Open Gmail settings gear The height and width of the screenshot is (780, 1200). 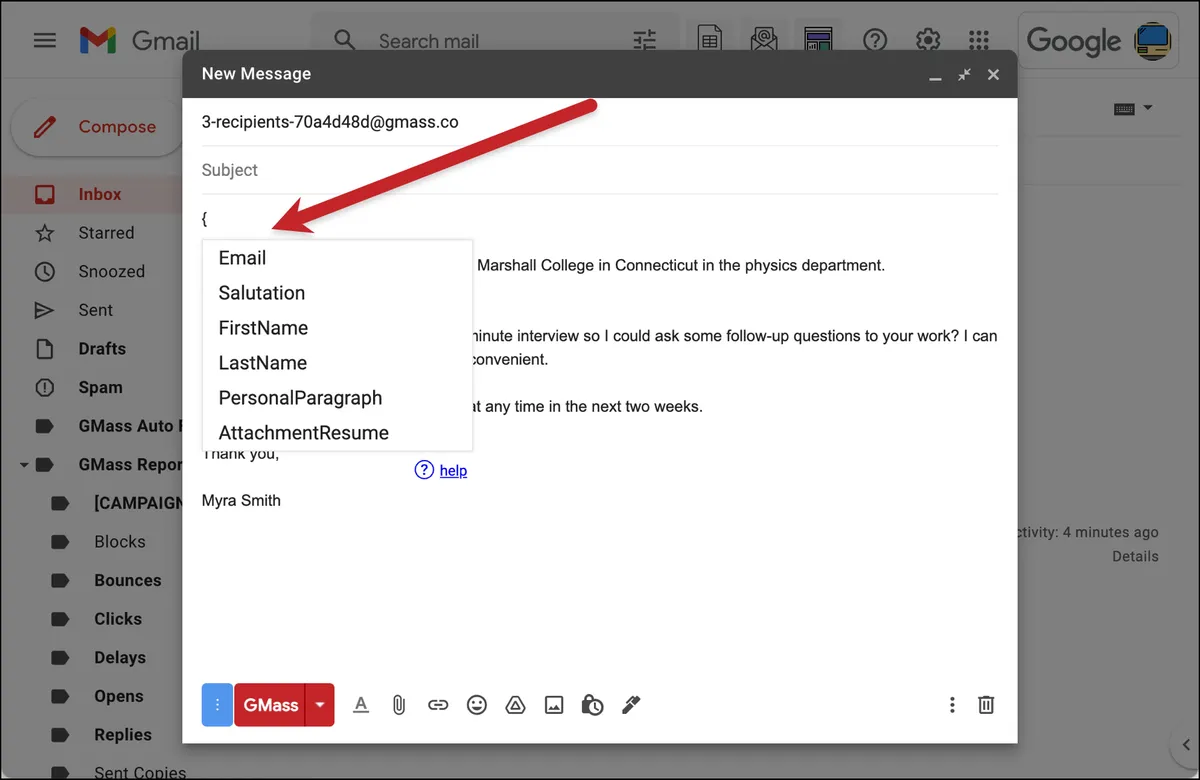click(928, 41)
